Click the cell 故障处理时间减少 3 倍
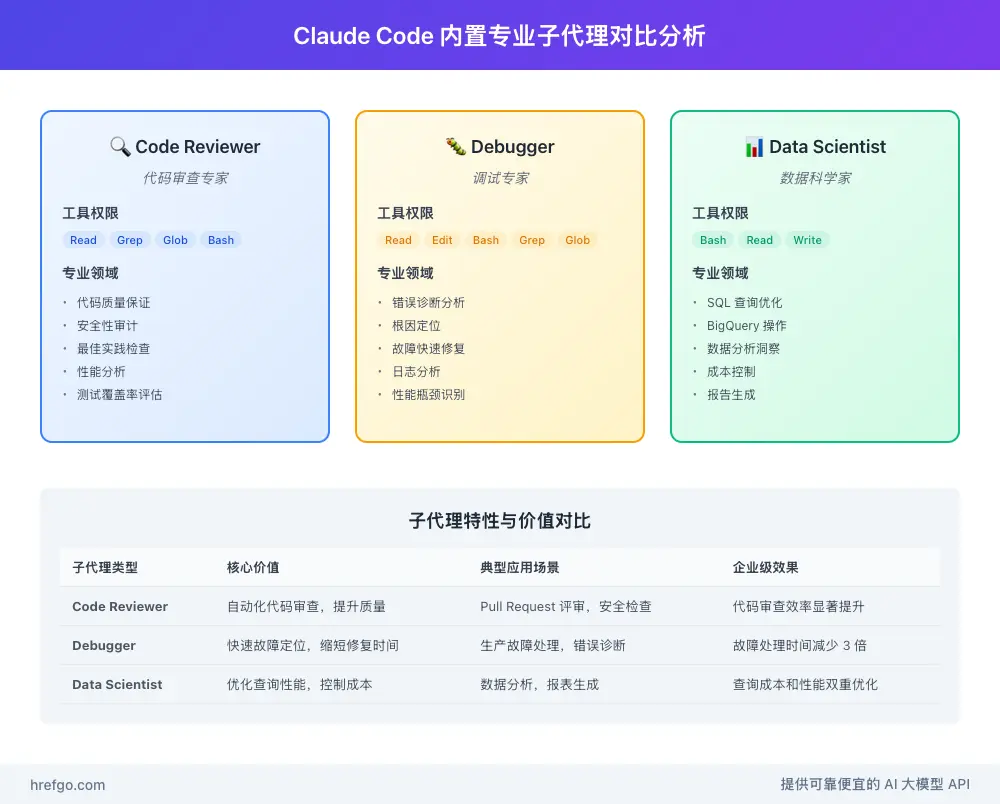This screenshot has width=1000, height=804. pos(800,645)
